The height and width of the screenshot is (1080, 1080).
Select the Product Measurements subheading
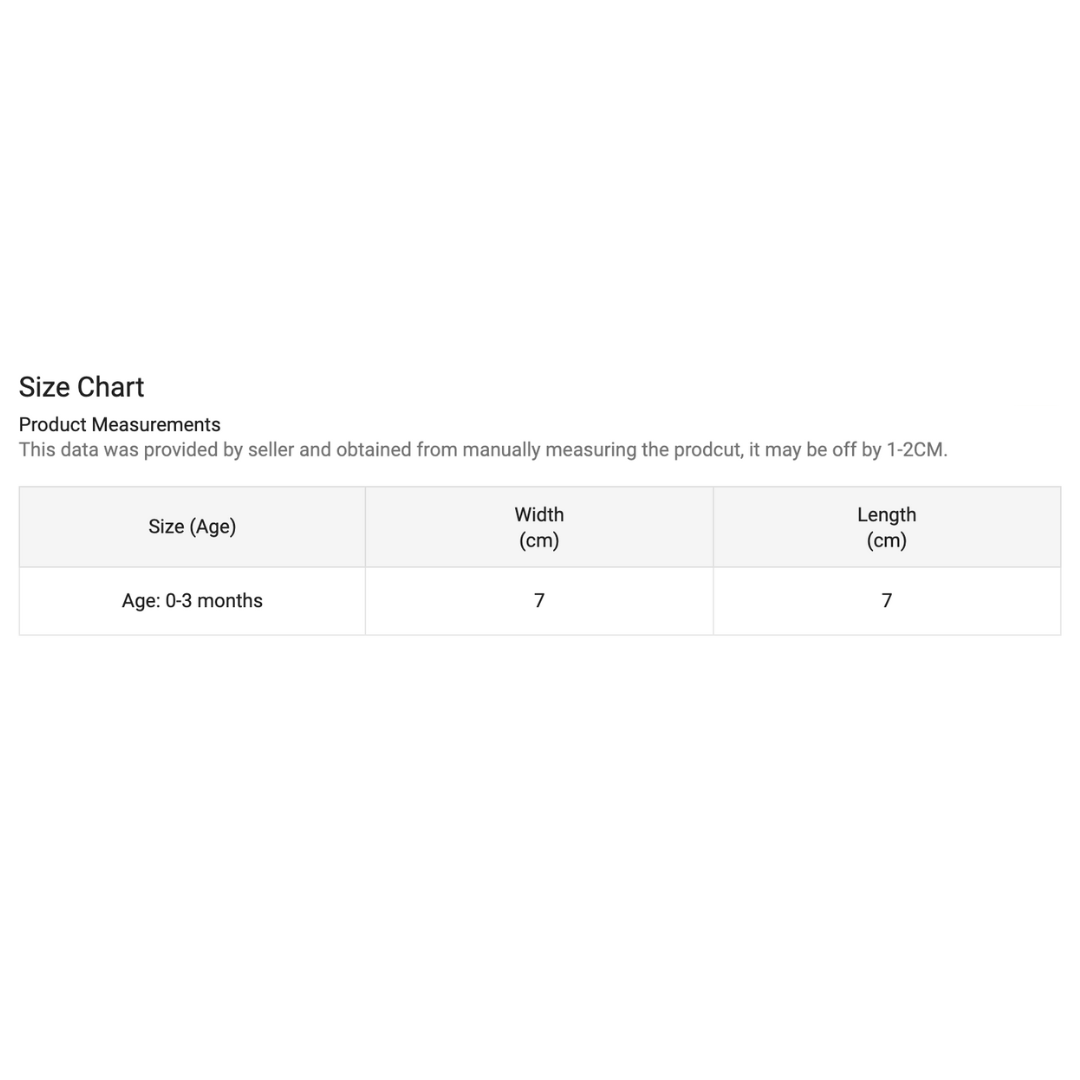pyautogui.click(x=120, y=424)
